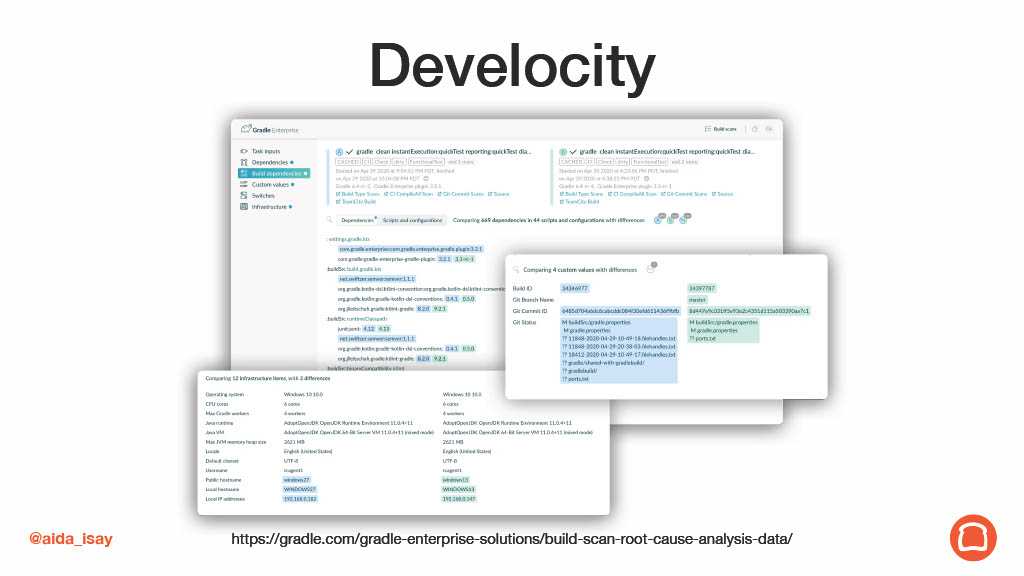This screenshot has height=576, width=1024.
Task: Click the build.gradle.kts script link
Action: [x=364, y=269]
